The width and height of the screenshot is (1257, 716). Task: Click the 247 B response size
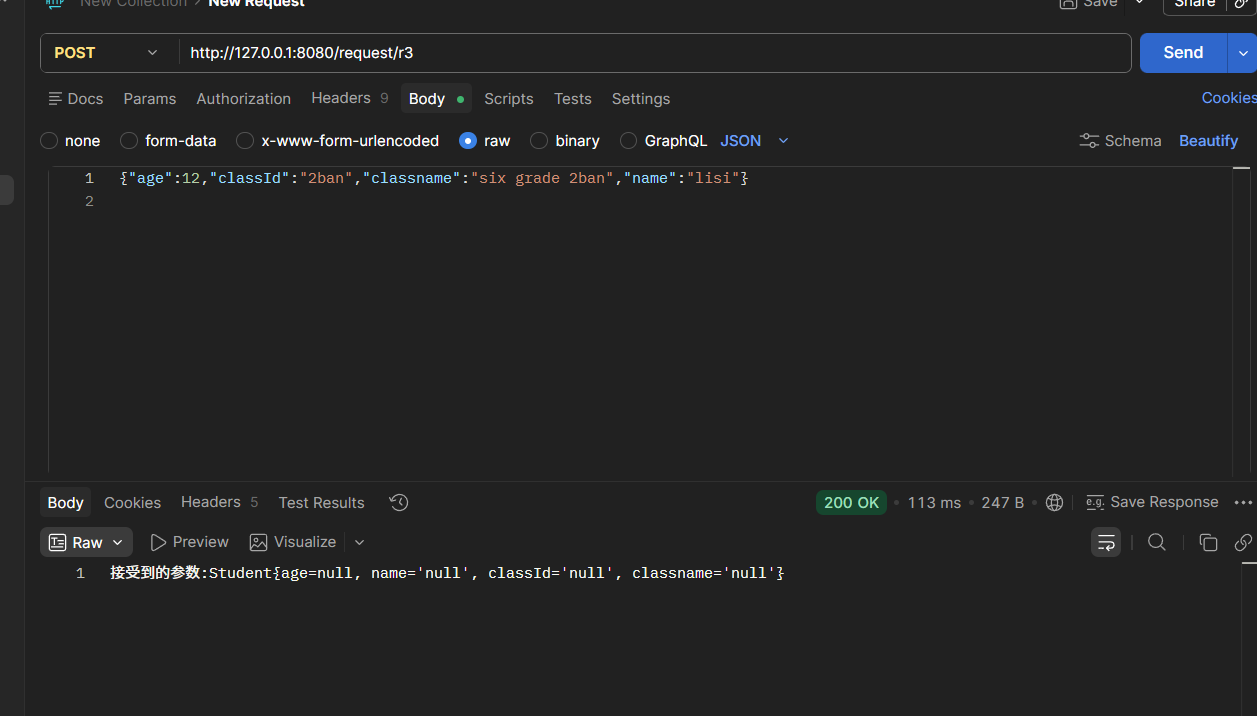1002,503
